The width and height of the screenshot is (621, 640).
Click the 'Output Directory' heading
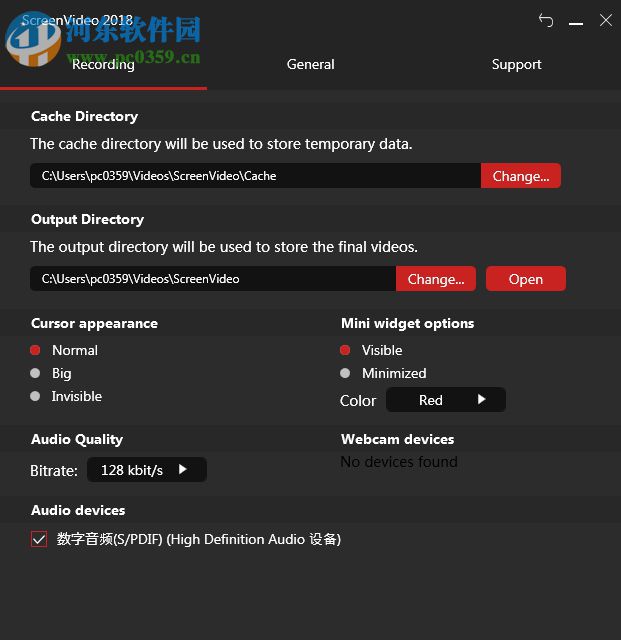pos(87,219)
